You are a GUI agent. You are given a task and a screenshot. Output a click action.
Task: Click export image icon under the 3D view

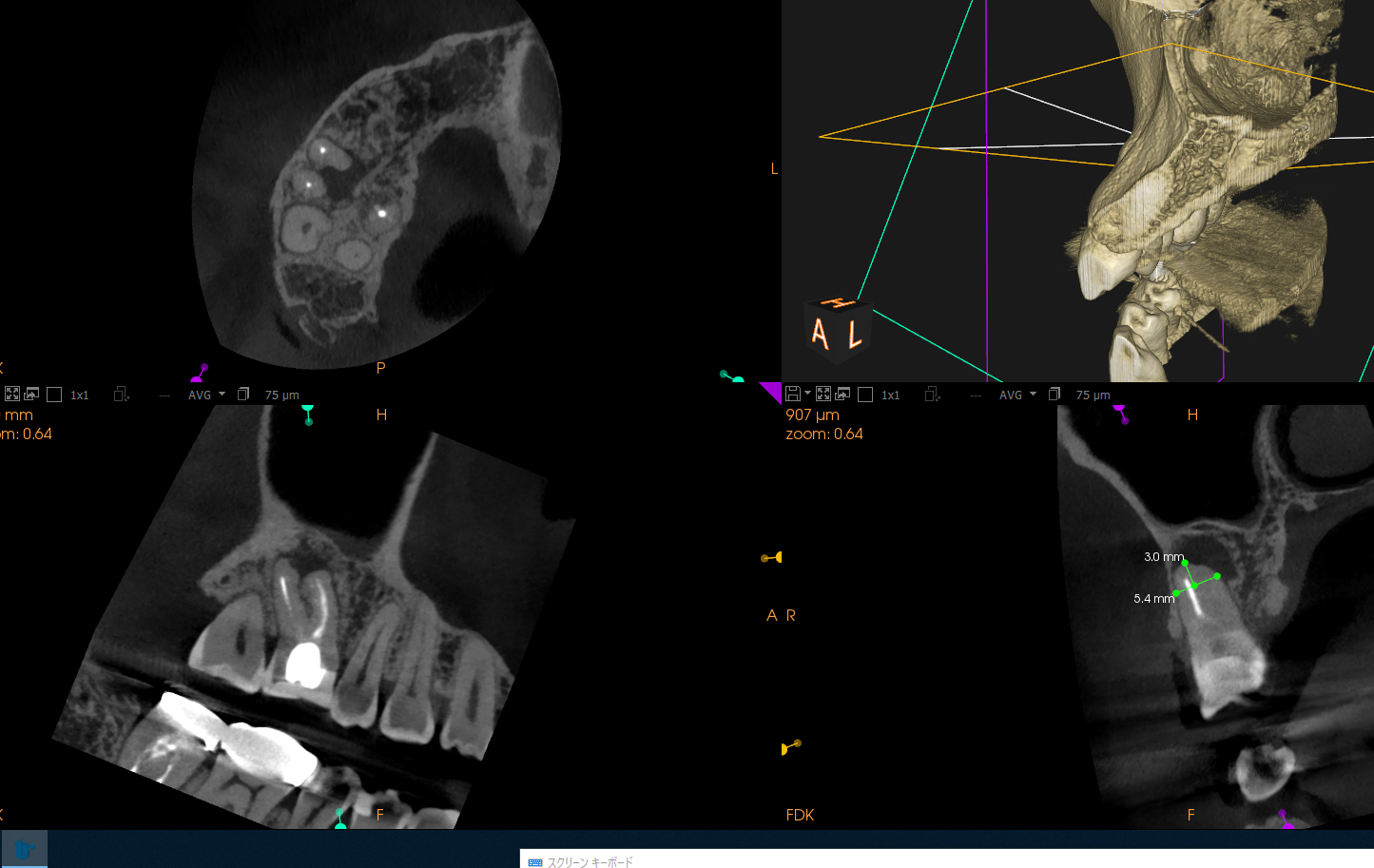[x=842, y=394]
